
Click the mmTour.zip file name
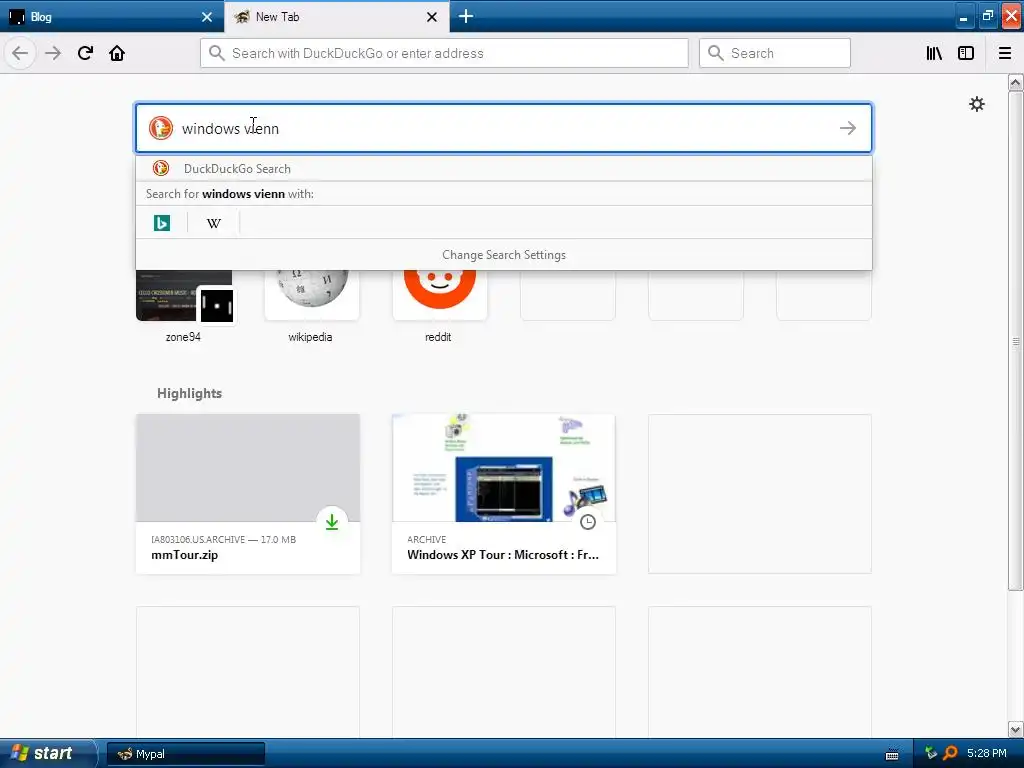185,555
